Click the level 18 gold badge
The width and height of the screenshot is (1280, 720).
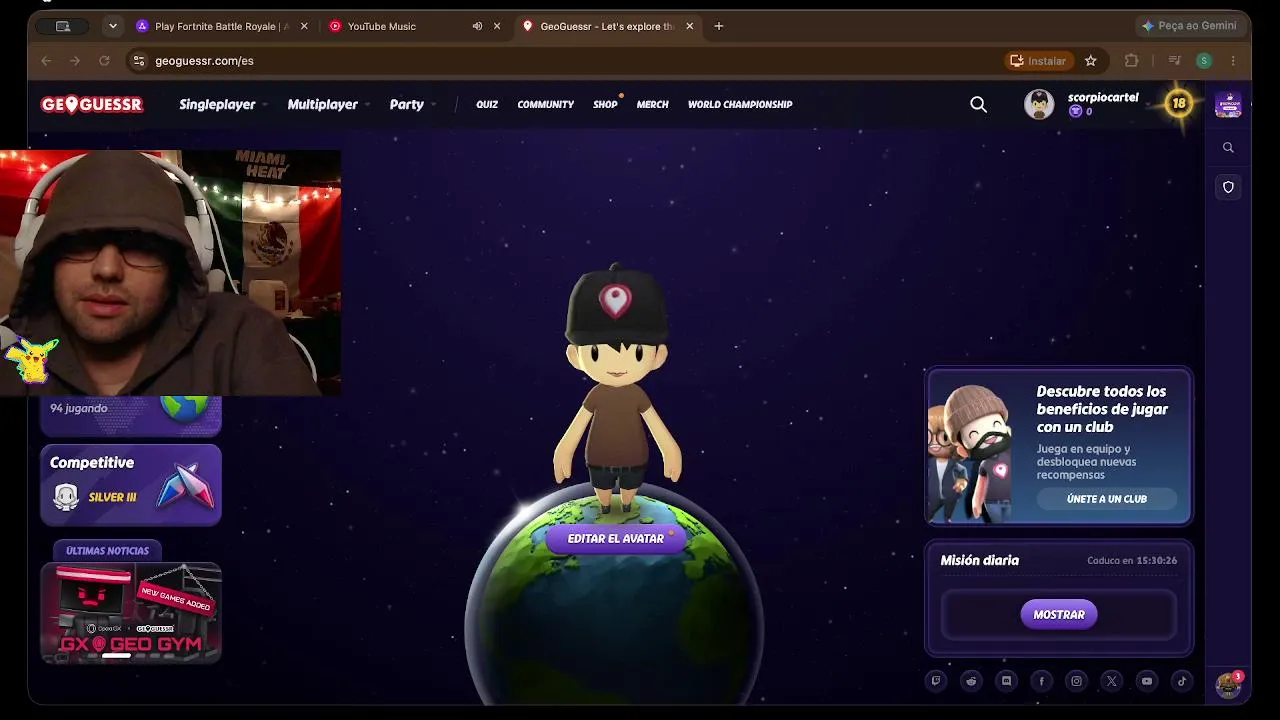pos(1179,103)
